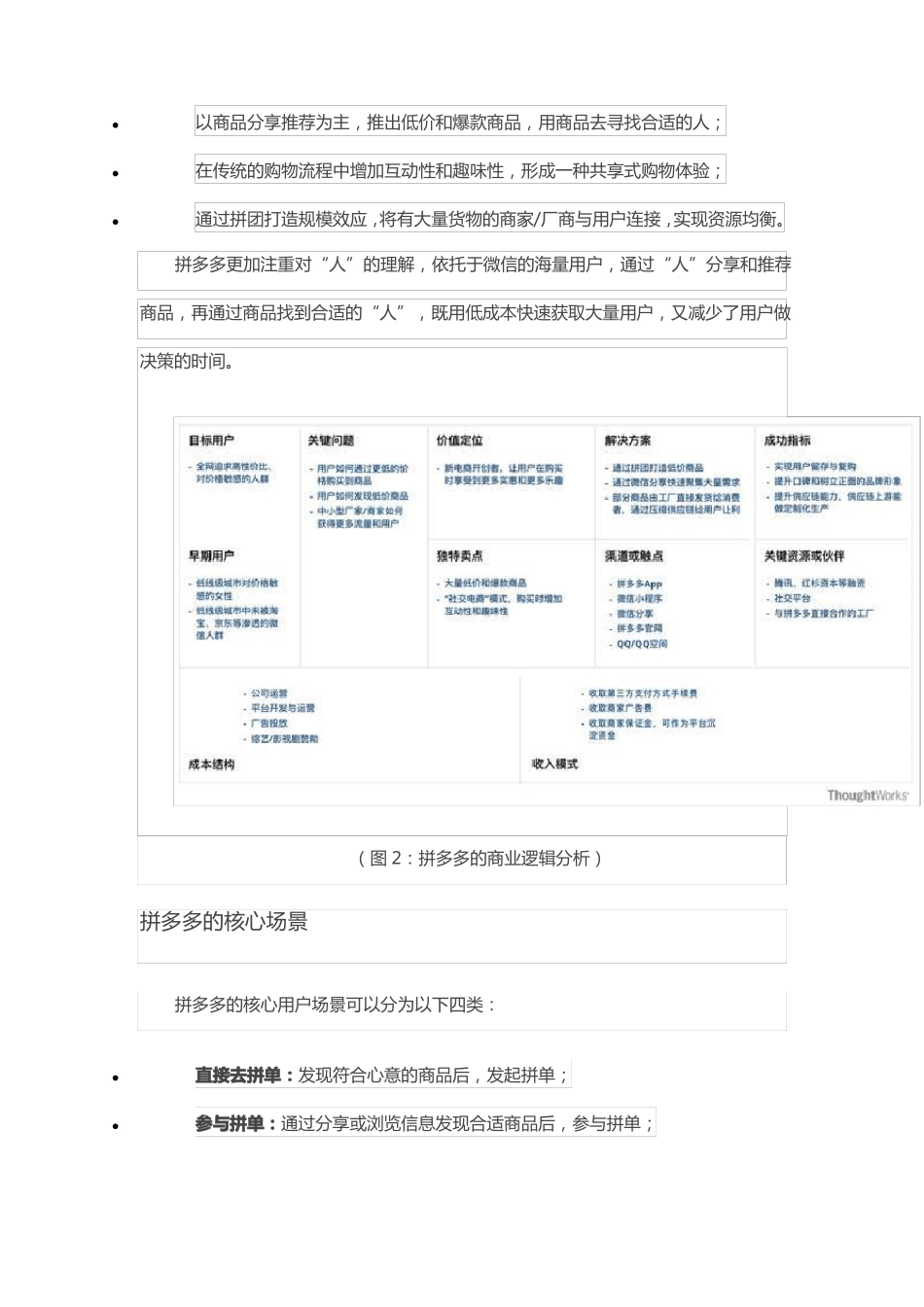Click the '早期用户' heading in the canvas
The height and width of the screenshot is (1307, 924).
[211, 556]
